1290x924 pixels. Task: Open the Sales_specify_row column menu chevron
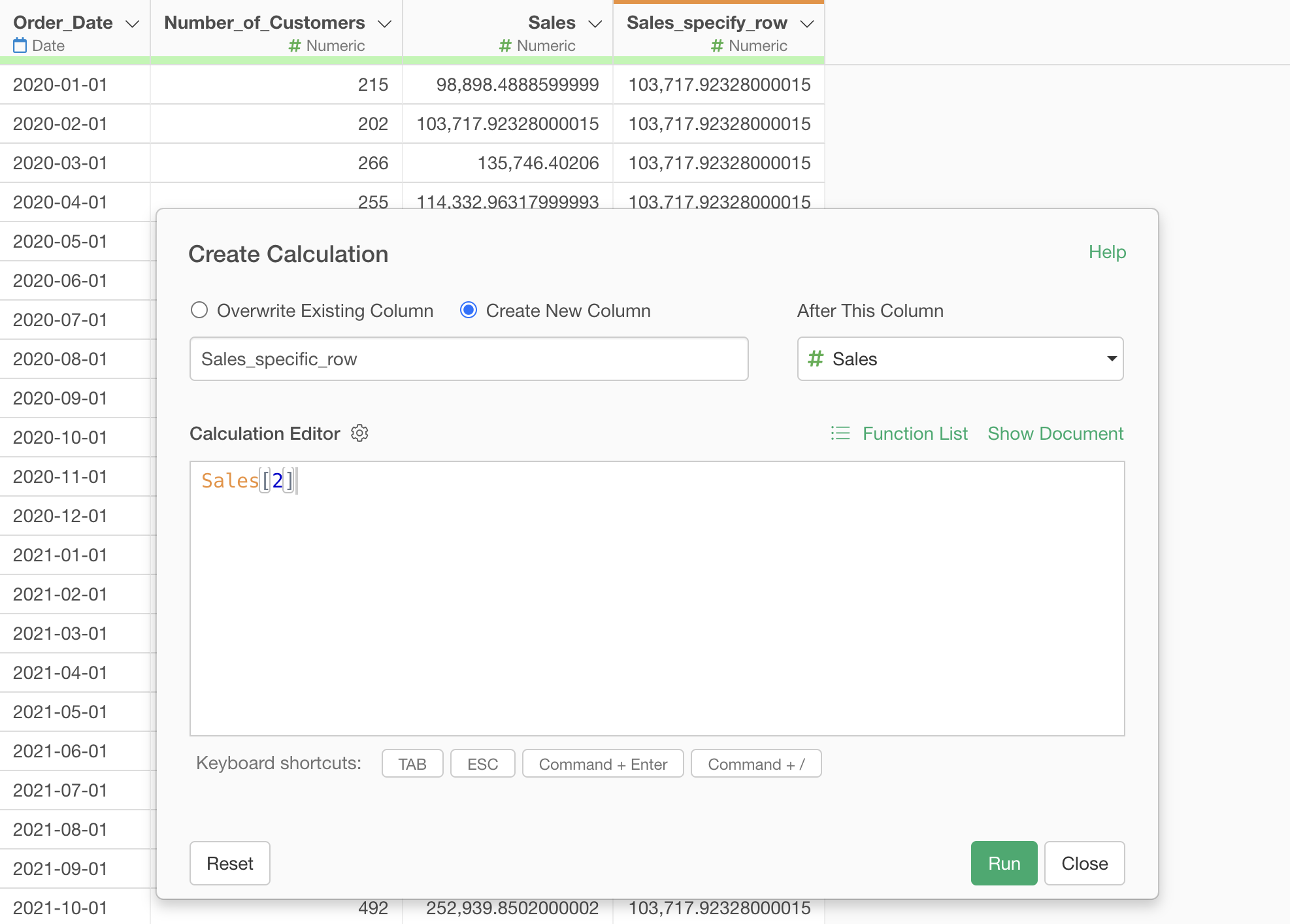[807, 24]
